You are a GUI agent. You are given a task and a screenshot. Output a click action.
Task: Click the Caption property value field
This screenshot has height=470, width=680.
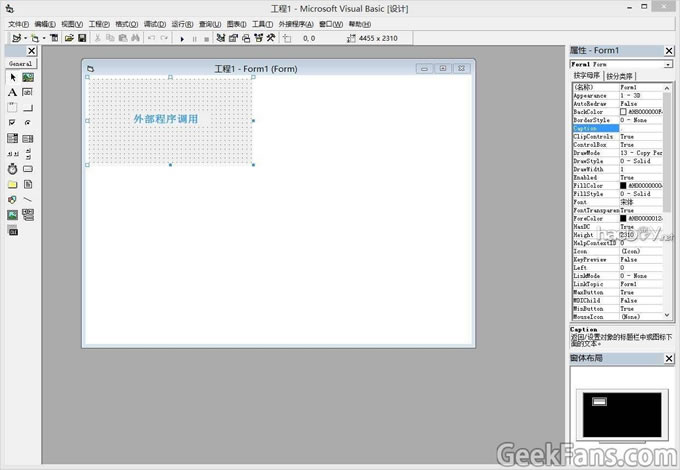coord(640,128)
